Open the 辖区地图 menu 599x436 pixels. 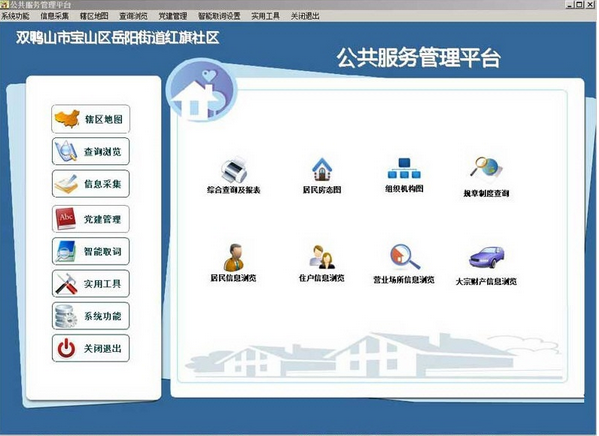[x=94, y=16]
